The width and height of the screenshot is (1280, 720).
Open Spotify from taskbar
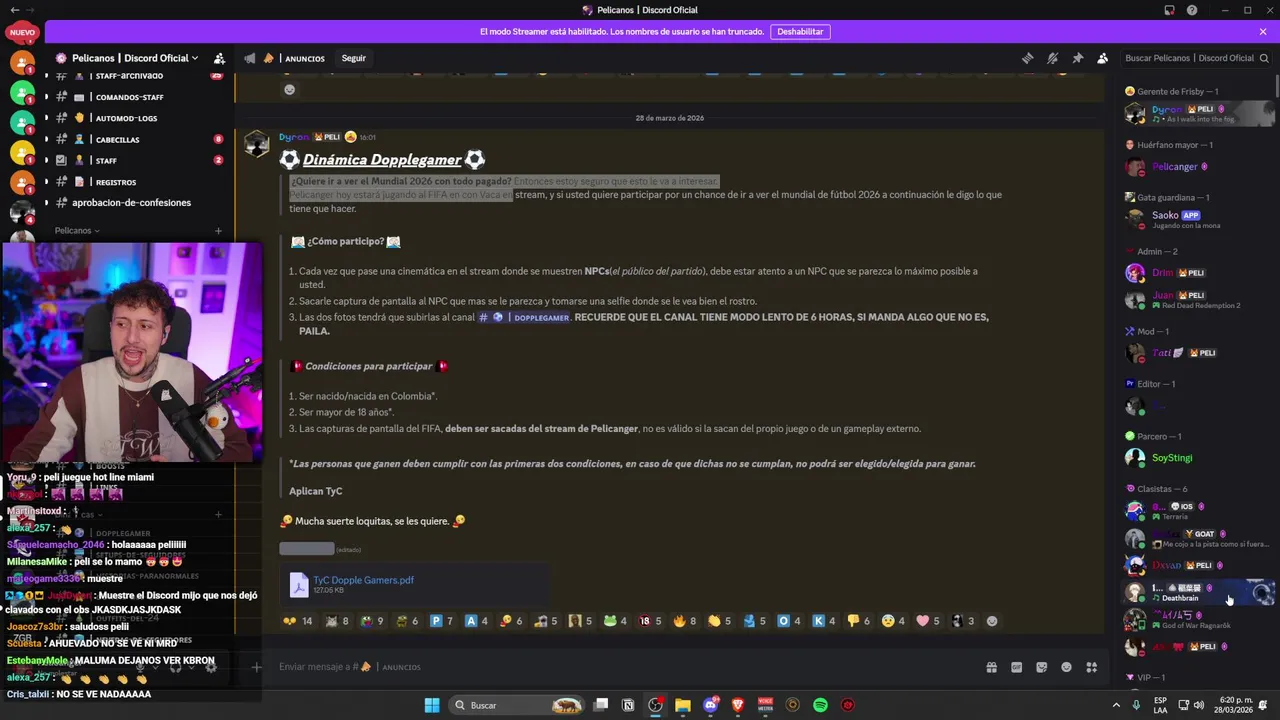click(820, 705)
